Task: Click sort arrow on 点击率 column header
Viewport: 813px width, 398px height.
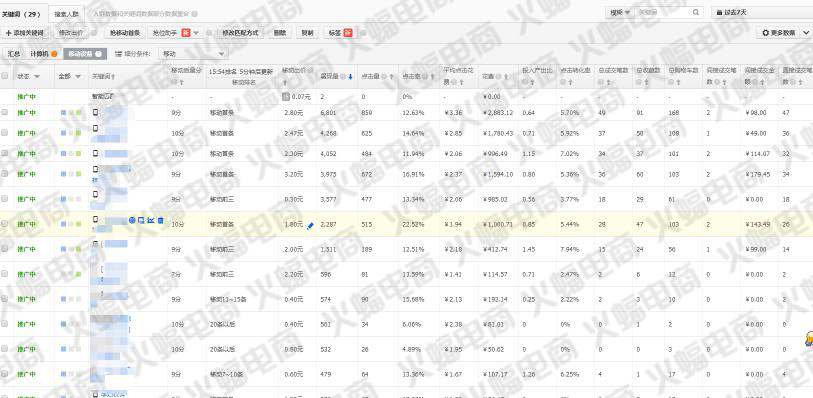Action: (x=431, y=76)
